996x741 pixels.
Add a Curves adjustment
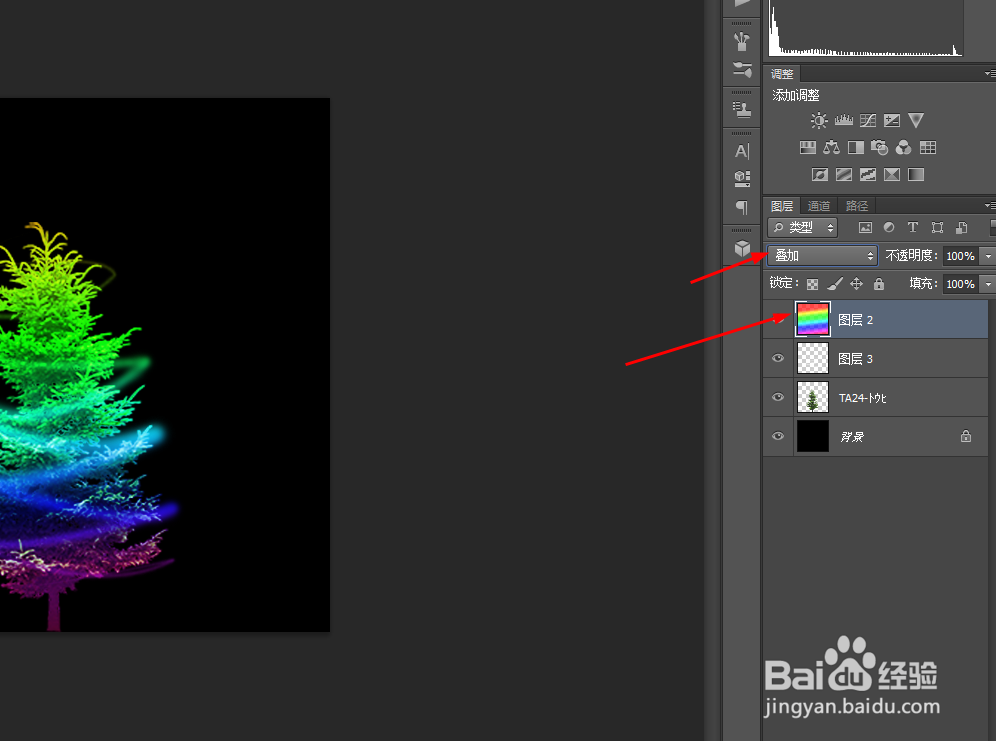point(868,121)
